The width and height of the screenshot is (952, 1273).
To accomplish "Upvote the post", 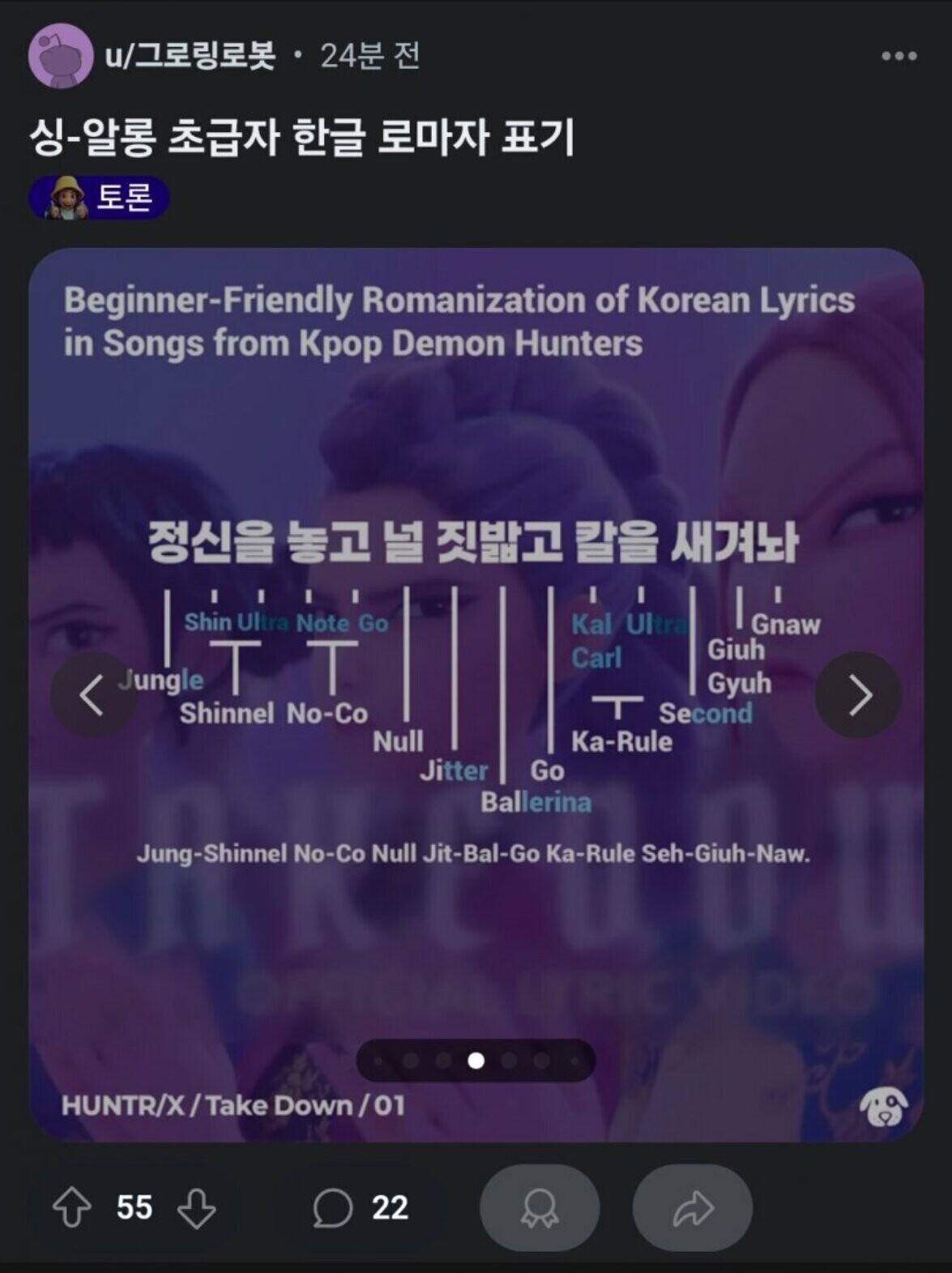I will pos(72,1207).
